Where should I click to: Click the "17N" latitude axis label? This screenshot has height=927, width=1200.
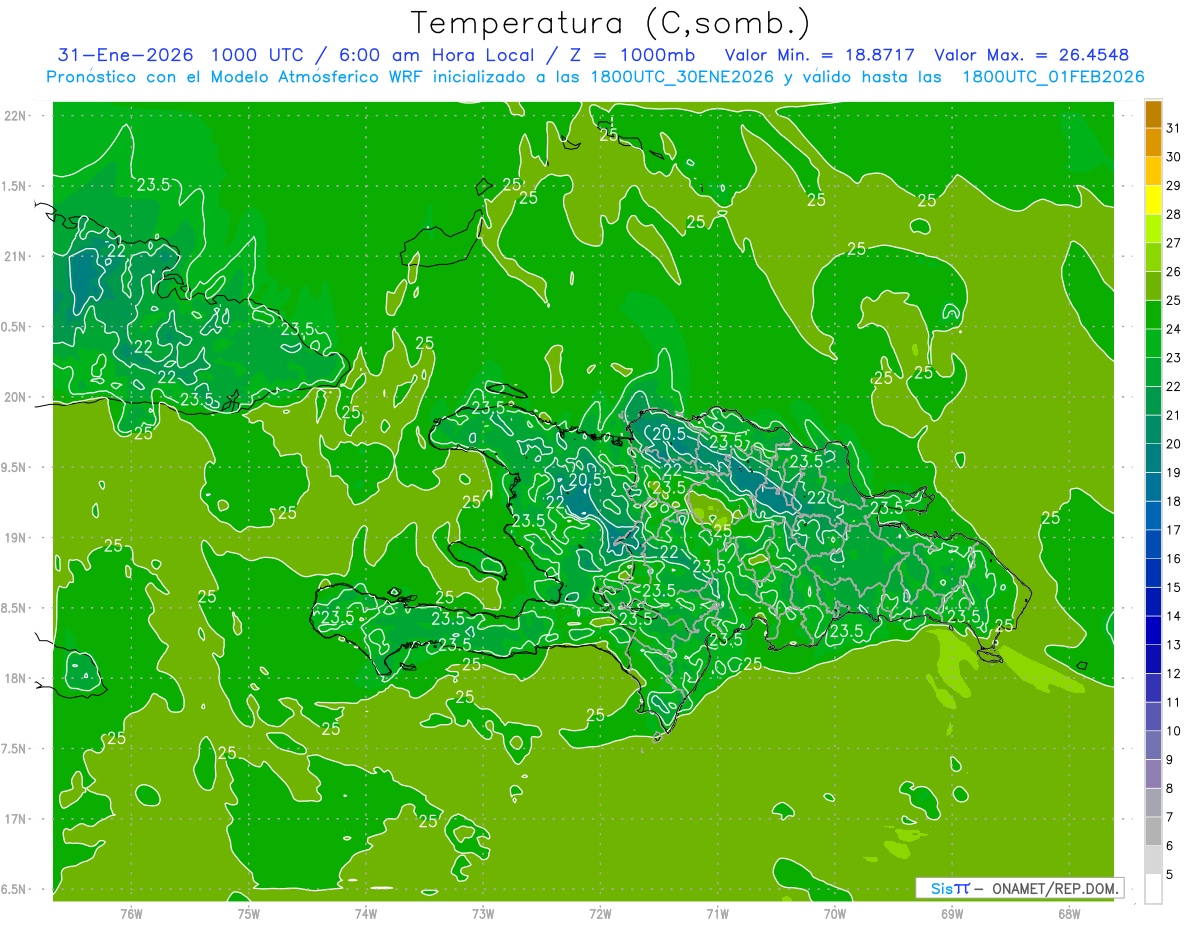[15, 819]
